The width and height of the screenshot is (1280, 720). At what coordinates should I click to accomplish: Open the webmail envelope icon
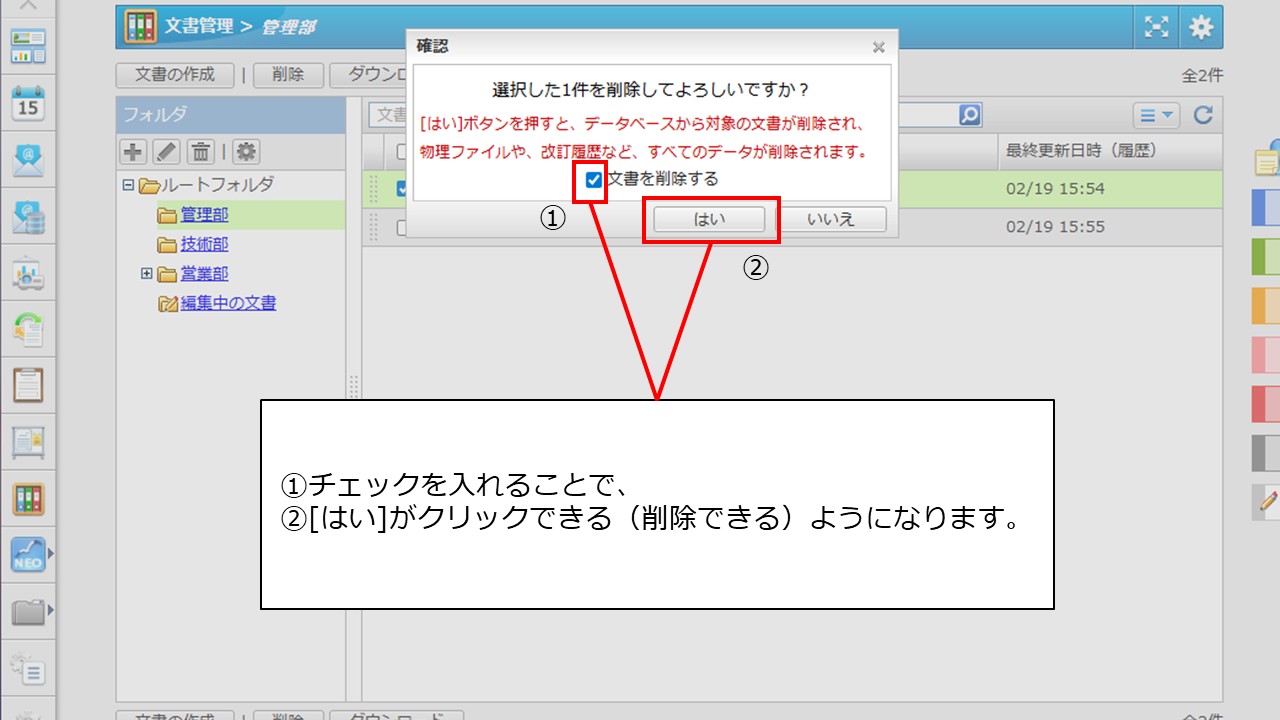click(28, 160)
